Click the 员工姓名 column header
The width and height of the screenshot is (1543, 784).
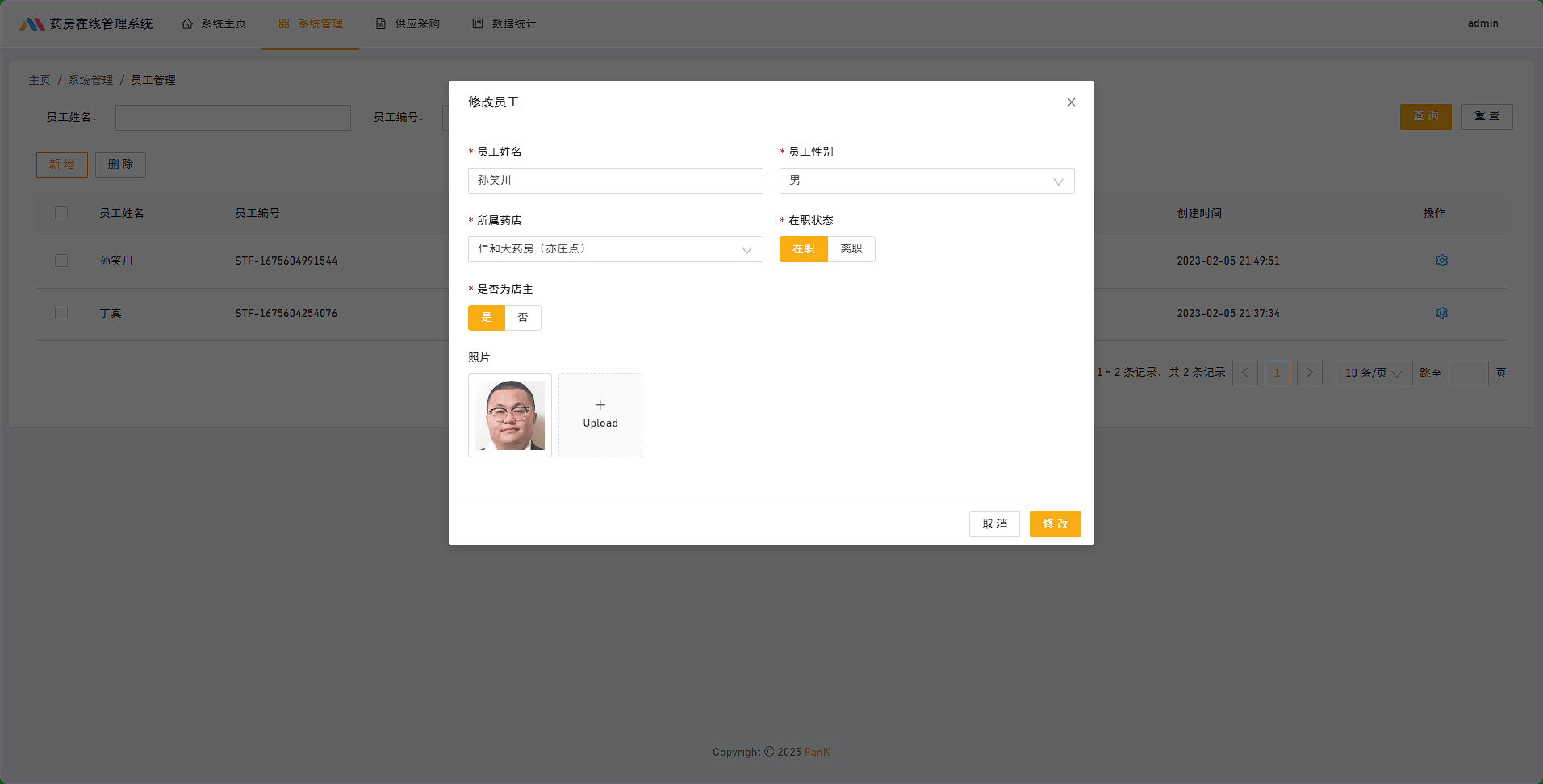[122, 213]
